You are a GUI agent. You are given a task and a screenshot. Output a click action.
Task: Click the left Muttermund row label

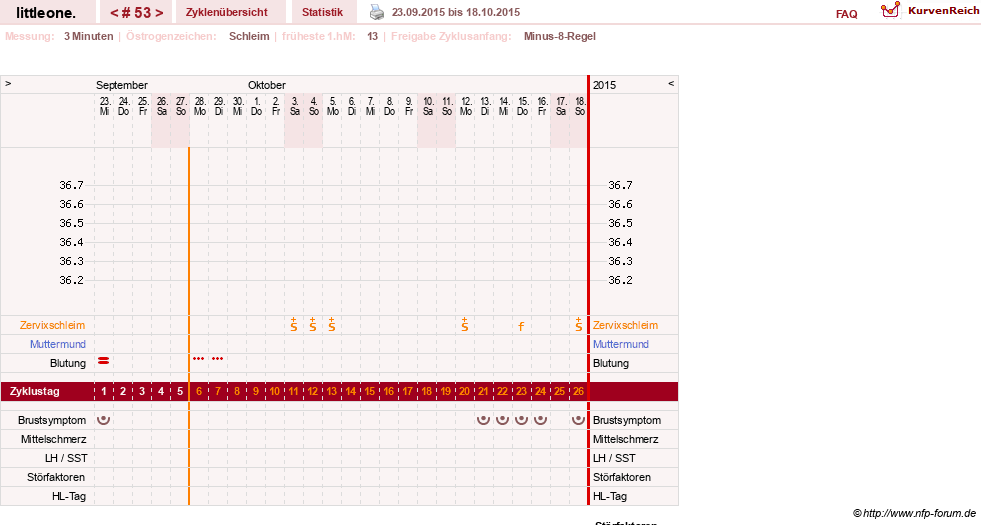click(58, 344)
